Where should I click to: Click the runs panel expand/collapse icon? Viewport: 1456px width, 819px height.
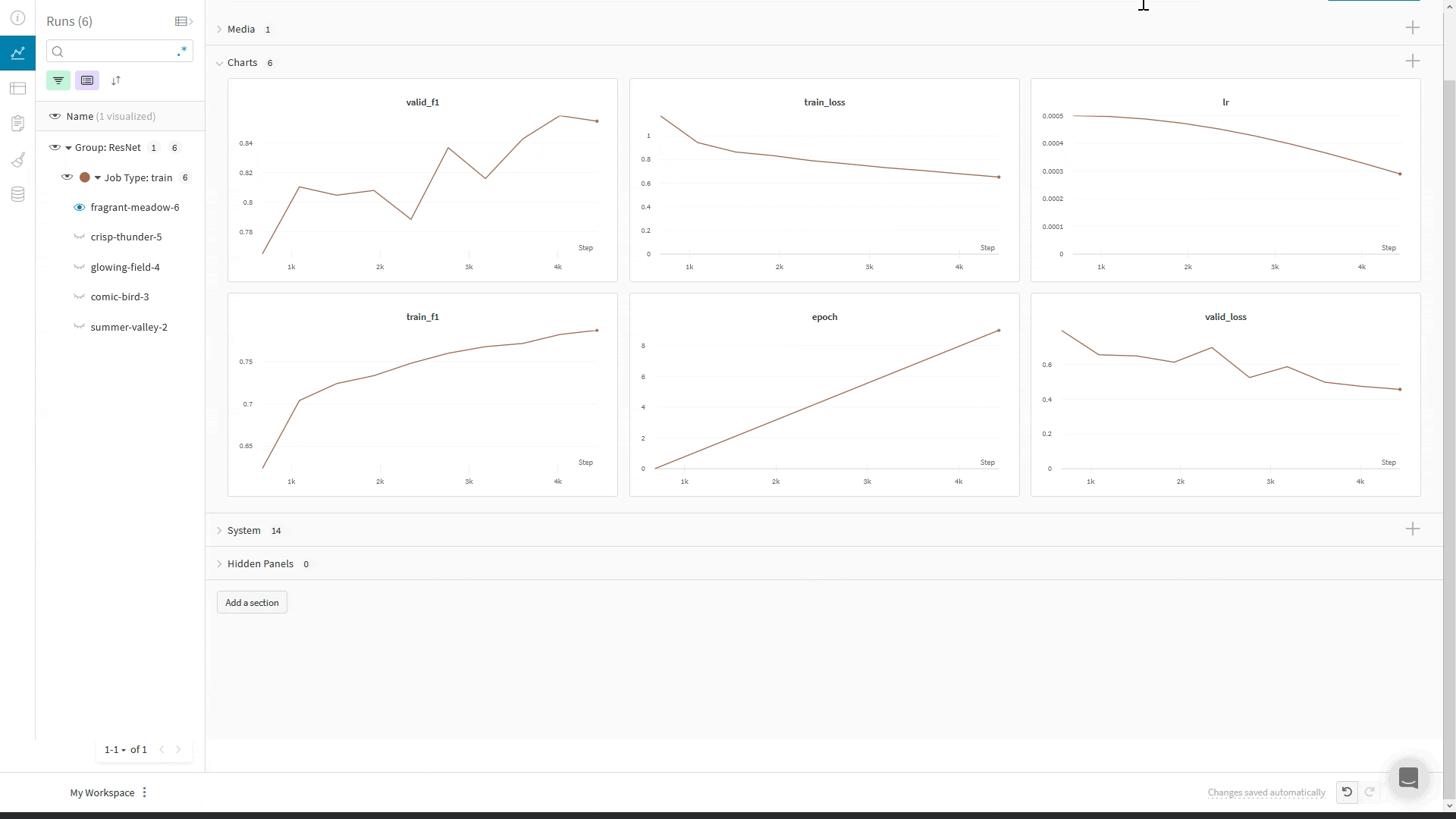click(x=183, y=21)
